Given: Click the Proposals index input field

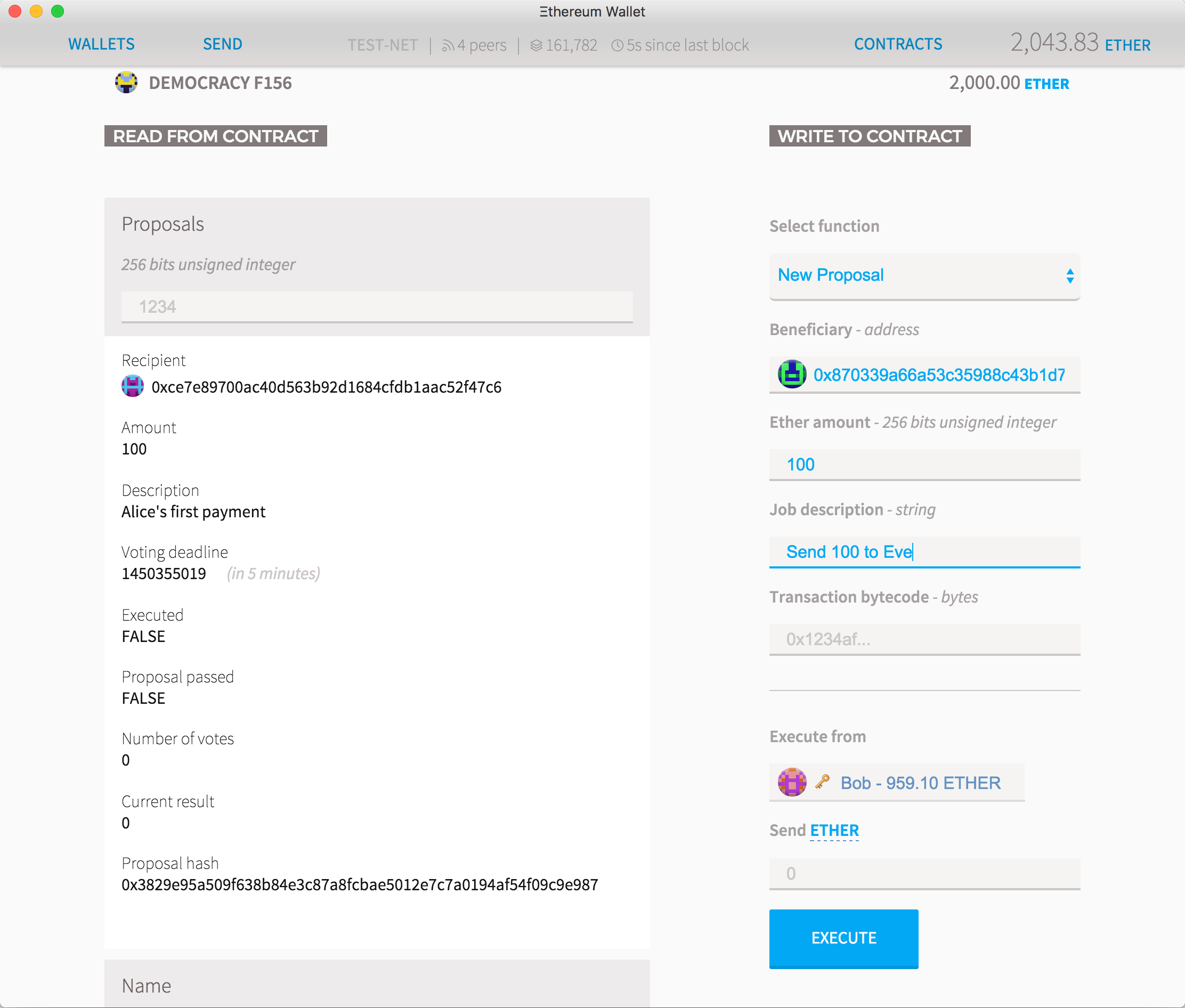Looking at the screenshot, I should point(377,307).
